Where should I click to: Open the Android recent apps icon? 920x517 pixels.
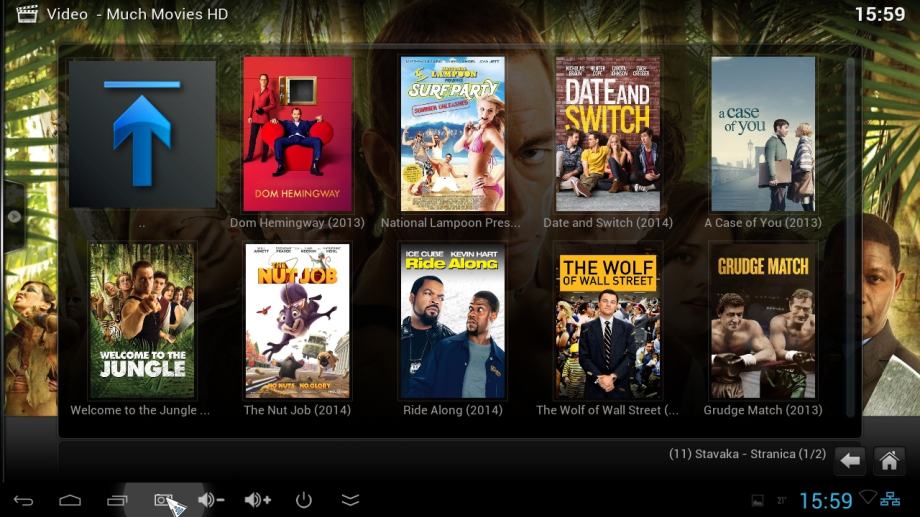point(117,501)
